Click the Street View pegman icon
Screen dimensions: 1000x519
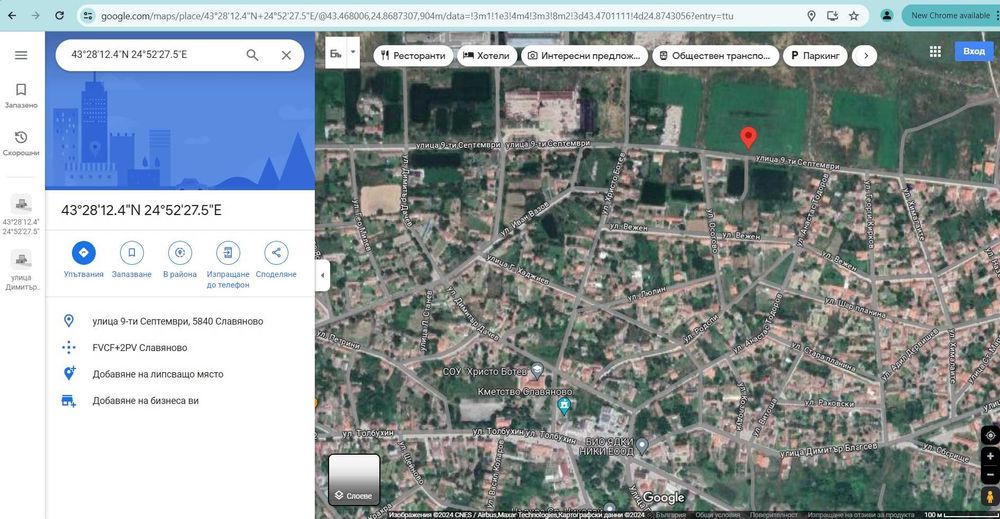point(990,497)
